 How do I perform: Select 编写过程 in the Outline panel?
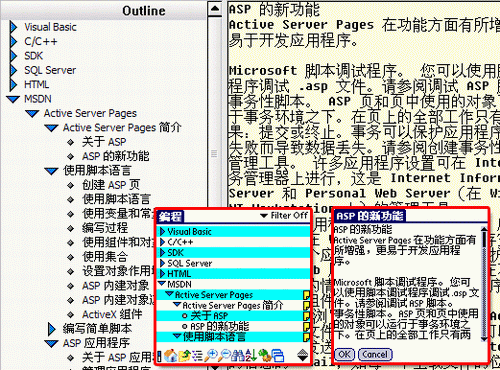[105, 228]
